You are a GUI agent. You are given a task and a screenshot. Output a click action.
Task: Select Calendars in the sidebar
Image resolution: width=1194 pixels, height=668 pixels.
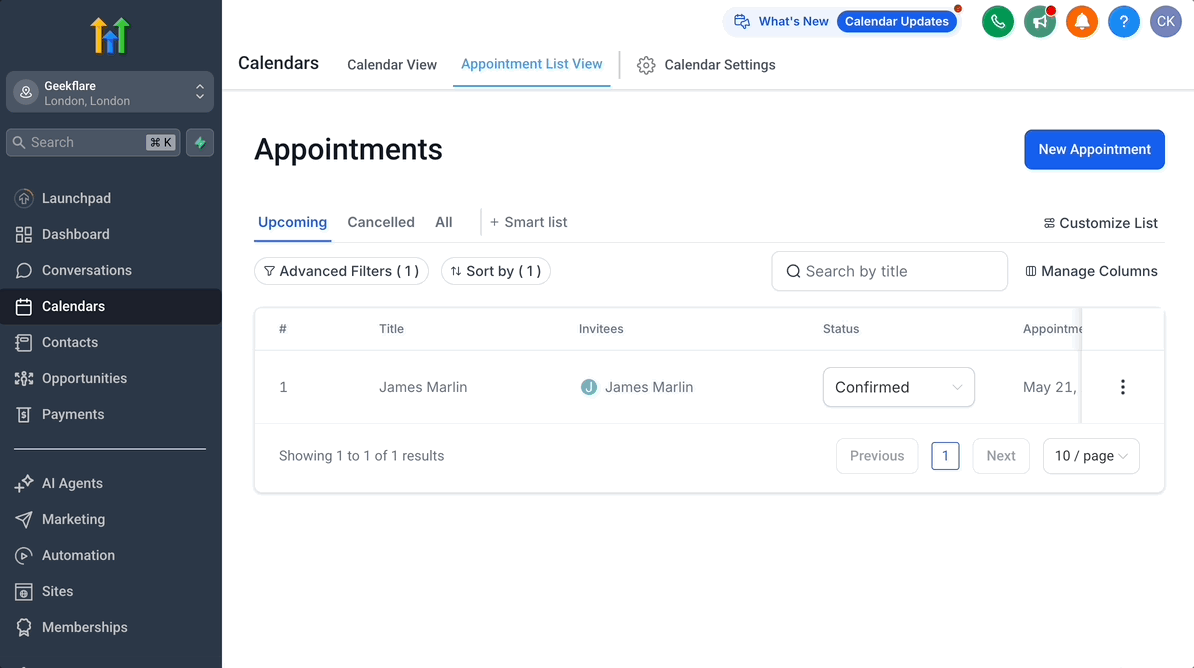pyautogui.click(x=110, y=306)
